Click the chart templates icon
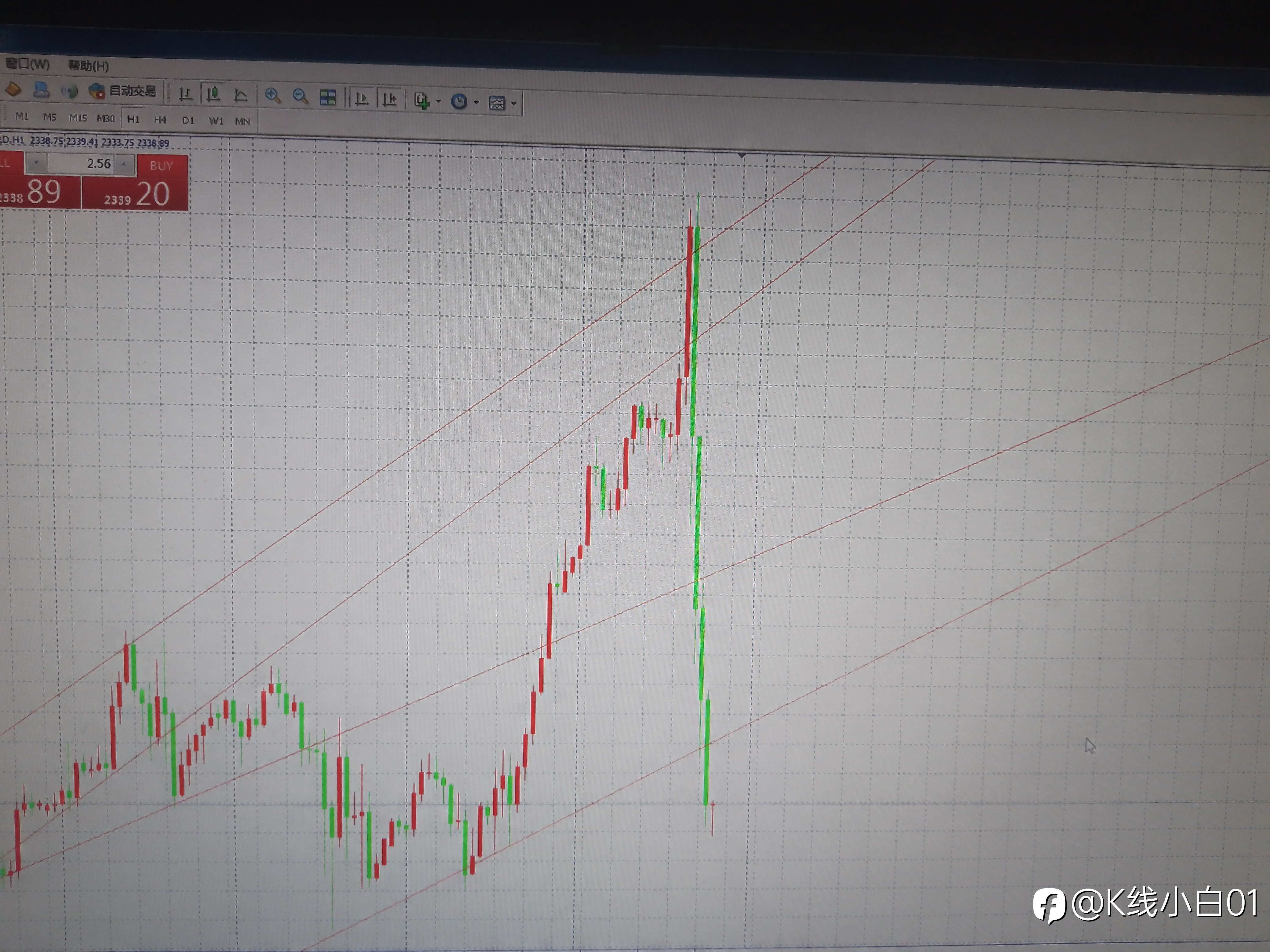The image size is (1270, 952). tap(497, 103)
